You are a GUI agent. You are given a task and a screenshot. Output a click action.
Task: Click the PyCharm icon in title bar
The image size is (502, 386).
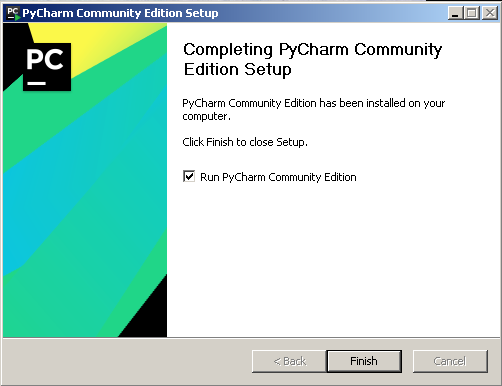pyautogui.click(x=13, y=13)
